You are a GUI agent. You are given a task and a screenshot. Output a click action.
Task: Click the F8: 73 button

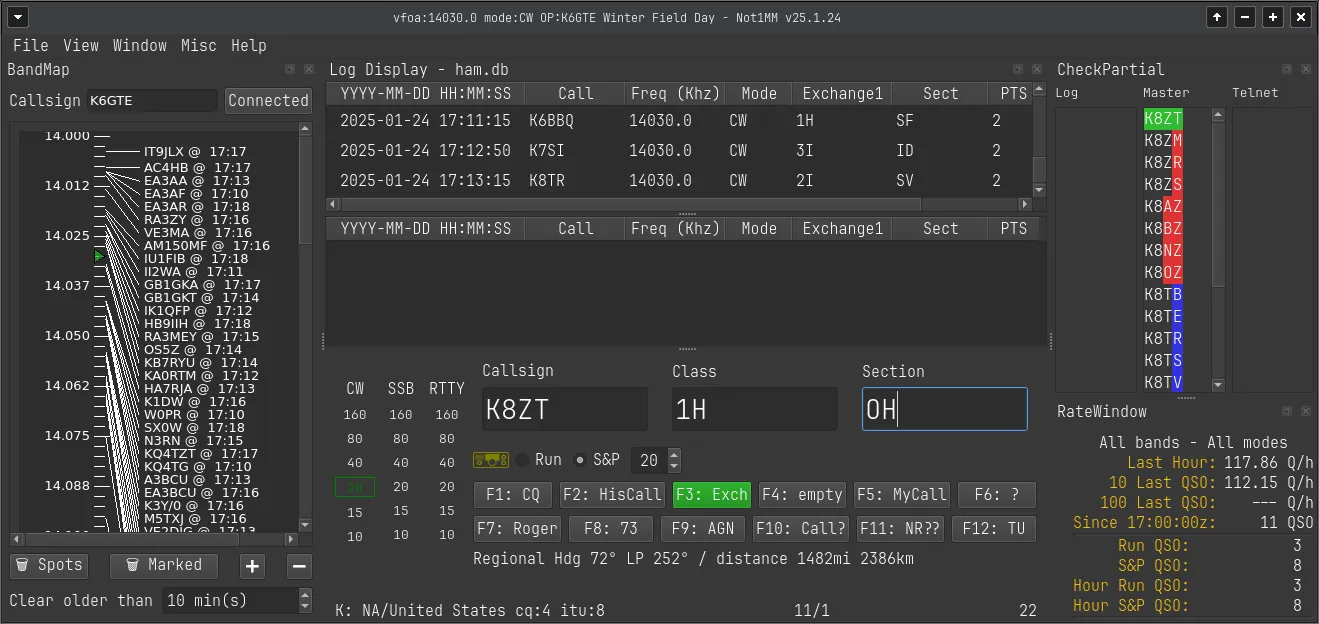(x=611, y=529)
